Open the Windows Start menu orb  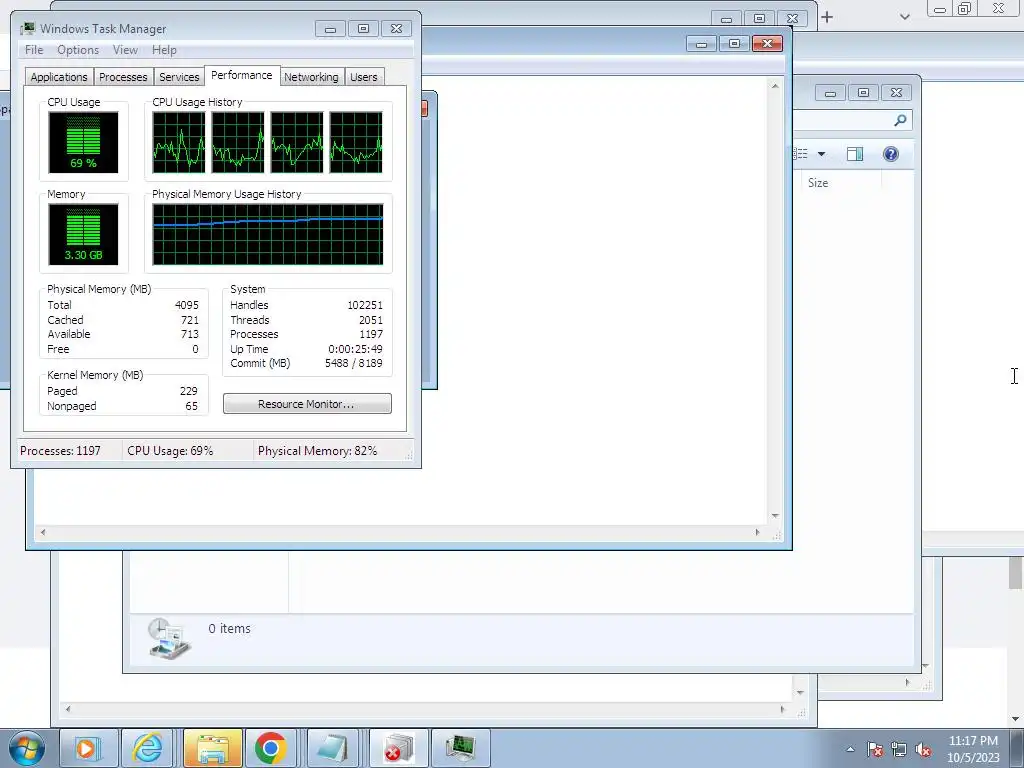26,748
